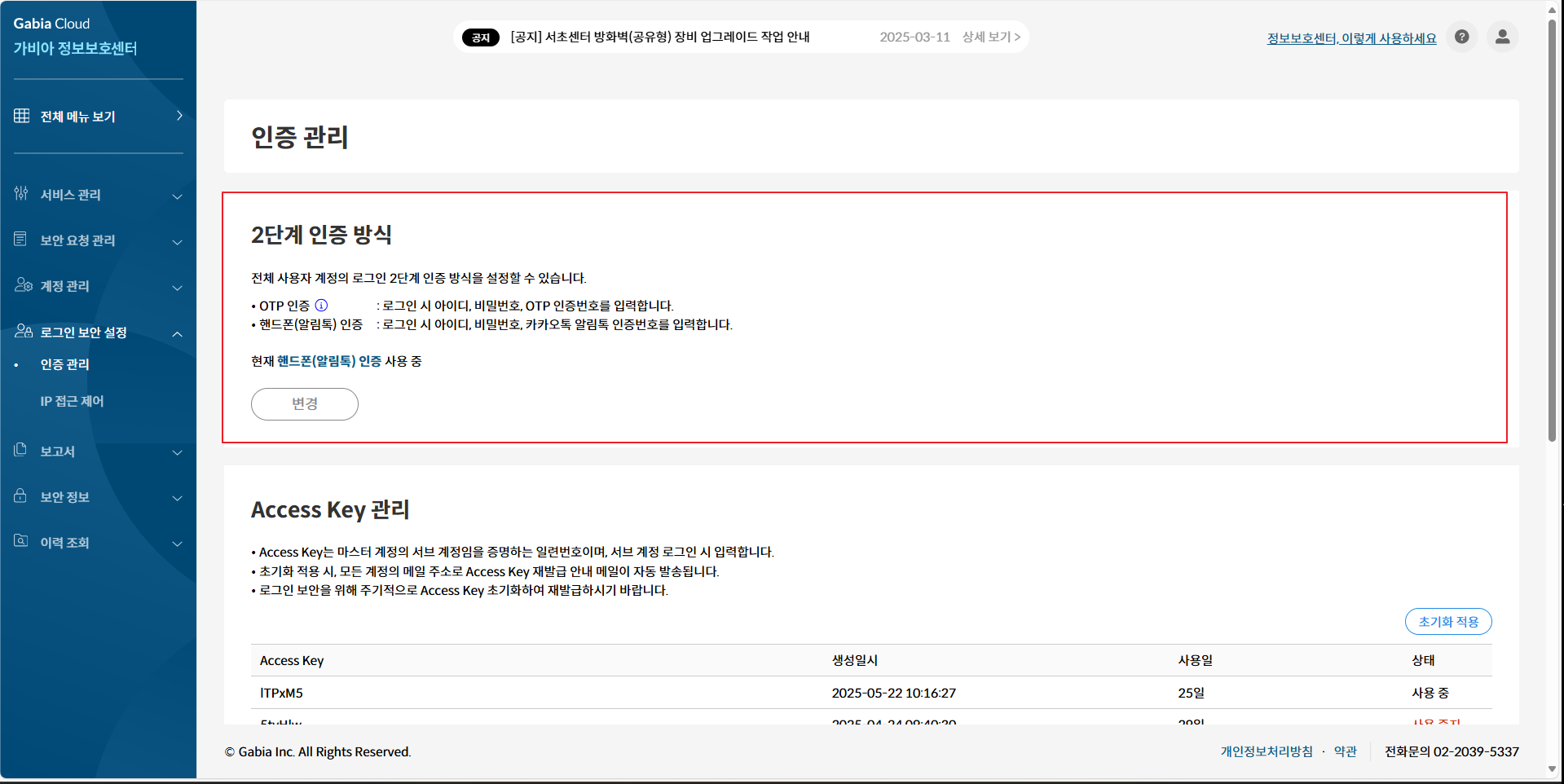
Task: Click the 가비아 정보보호센터 logo text
Action: [75, 48]
